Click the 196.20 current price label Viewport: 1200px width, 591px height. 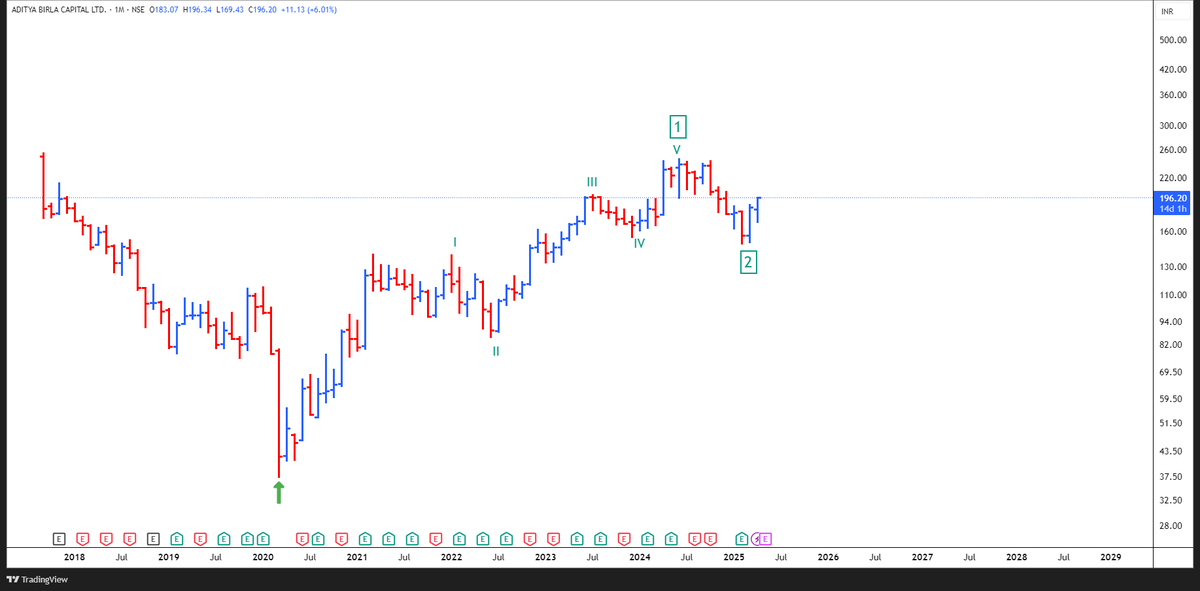tap(1171, 198)
